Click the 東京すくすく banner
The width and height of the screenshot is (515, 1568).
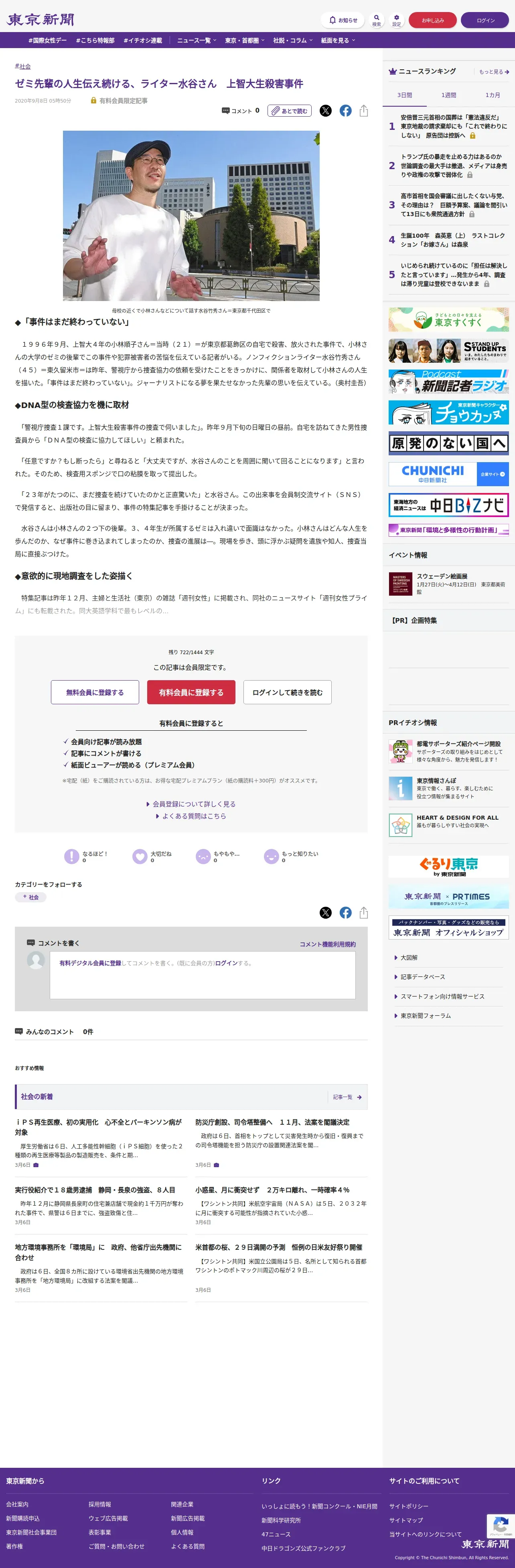pos(448,319)
